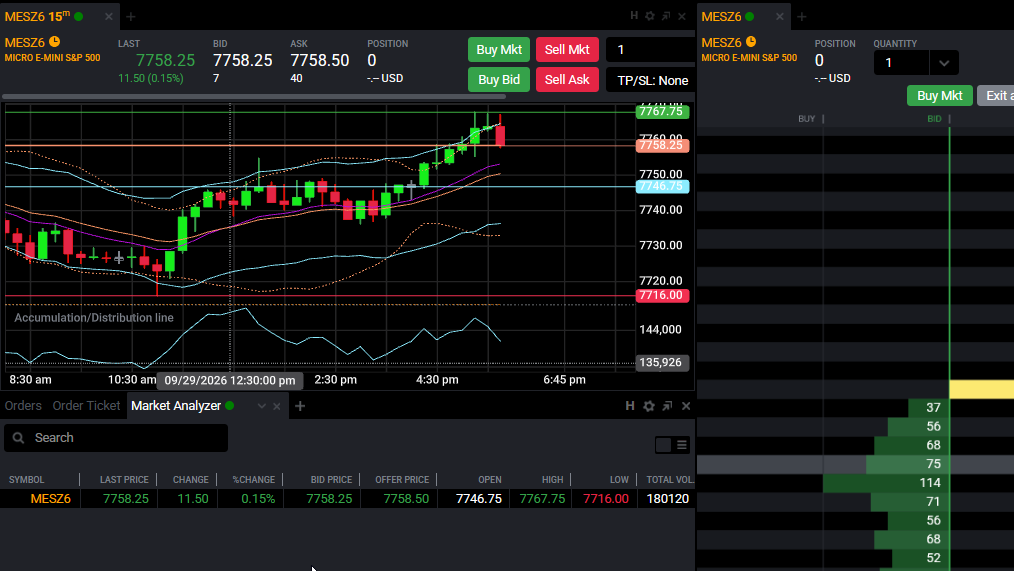Screen dimensions: 1014x571
Task: Add a new tab next to MESZ6 15m chart
Action: pyautogui.click(x=131, y=17)
